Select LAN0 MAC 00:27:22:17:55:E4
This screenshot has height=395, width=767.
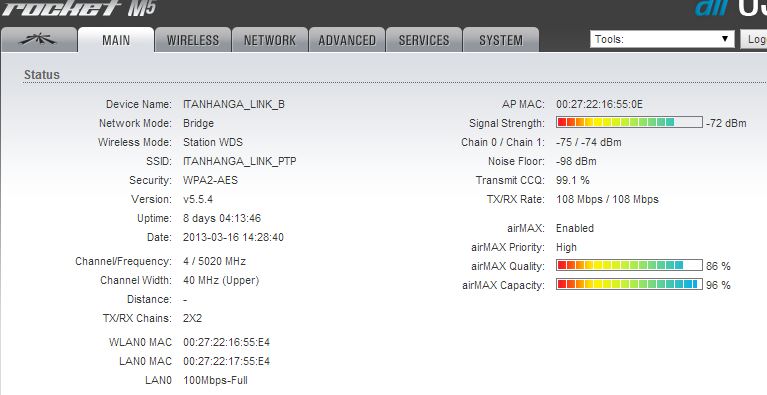point(226,361)
